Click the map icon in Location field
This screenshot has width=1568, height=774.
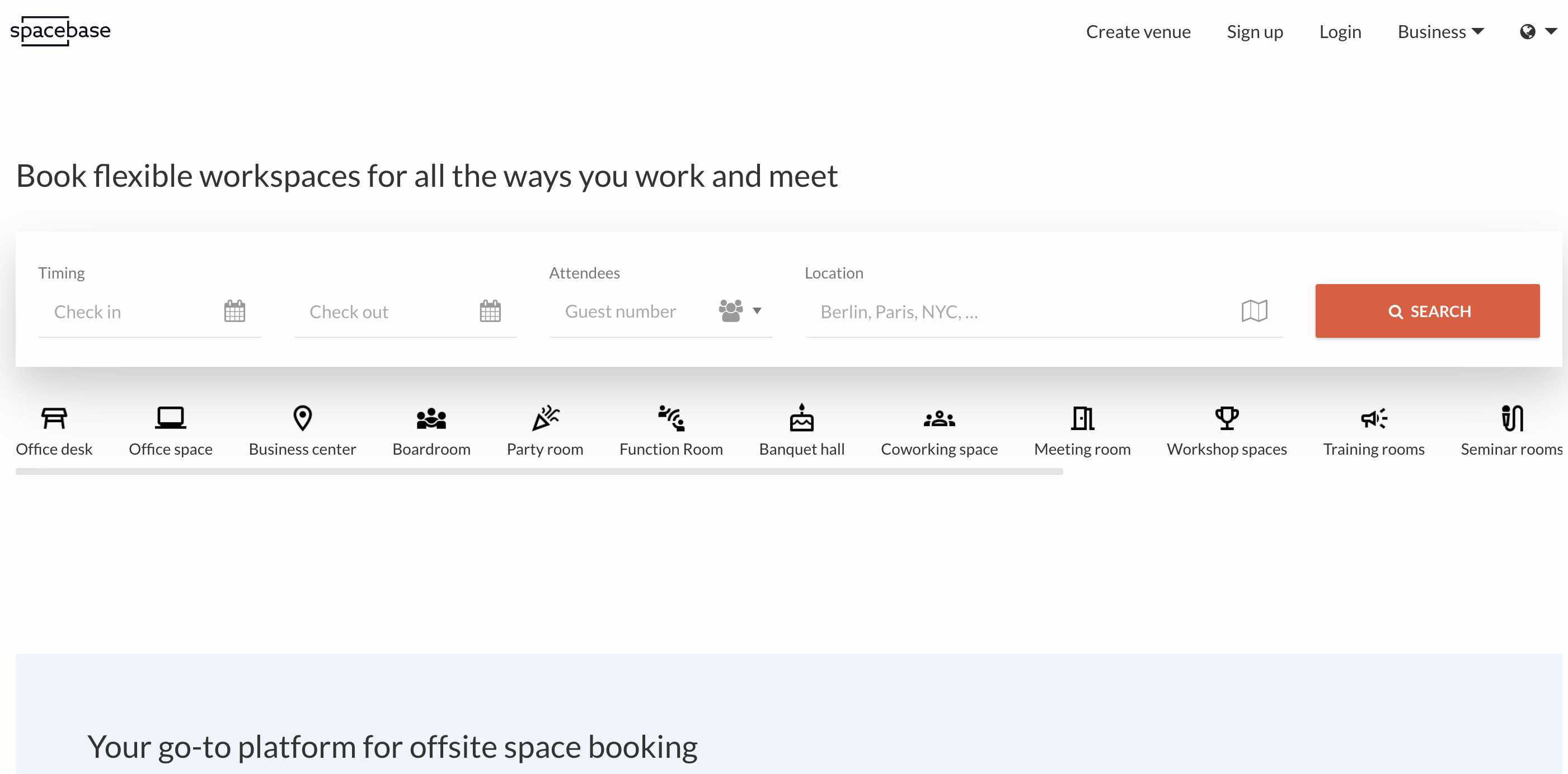pyautogui.click(x=1255, y=311)
